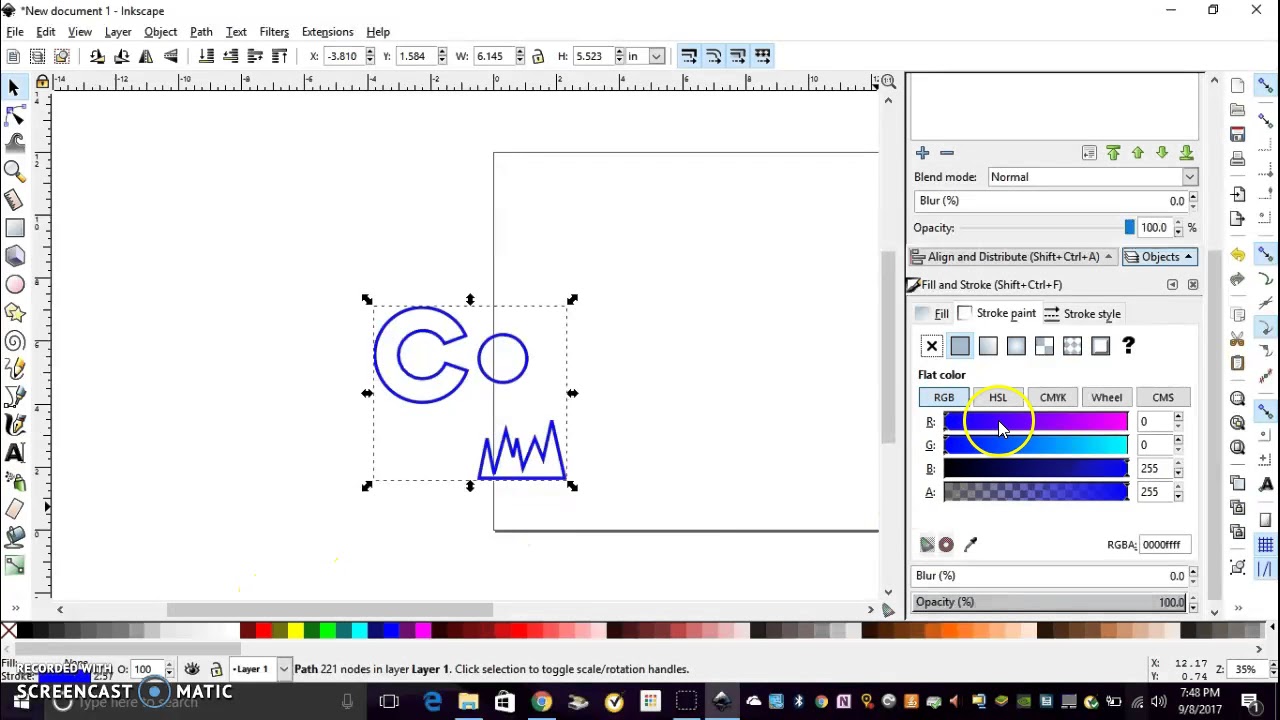The image size is (1280, 720).
Task: Select the Node edit tool
Action: 14,116
